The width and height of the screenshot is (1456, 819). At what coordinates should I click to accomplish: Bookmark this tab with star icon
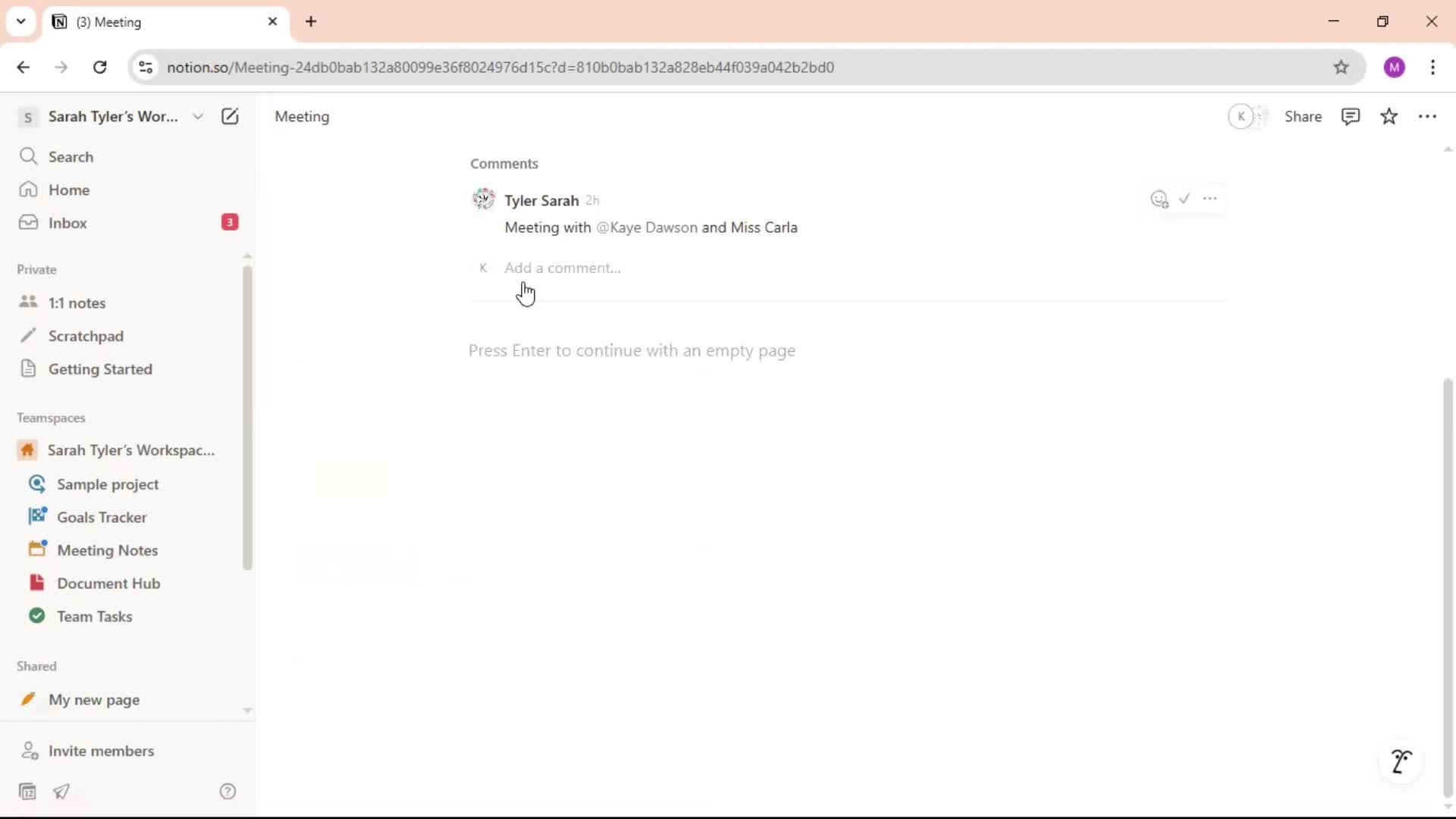tap(1341, 67)
